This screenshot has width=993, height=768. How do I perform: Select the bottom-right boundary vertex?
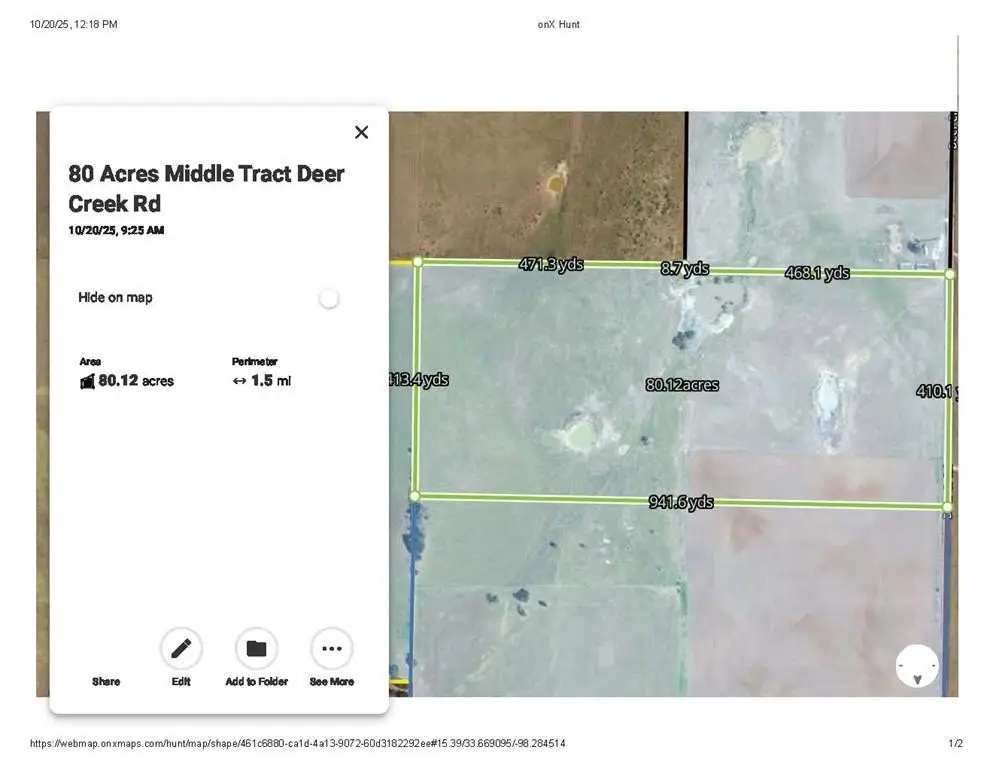click(947, 507)
